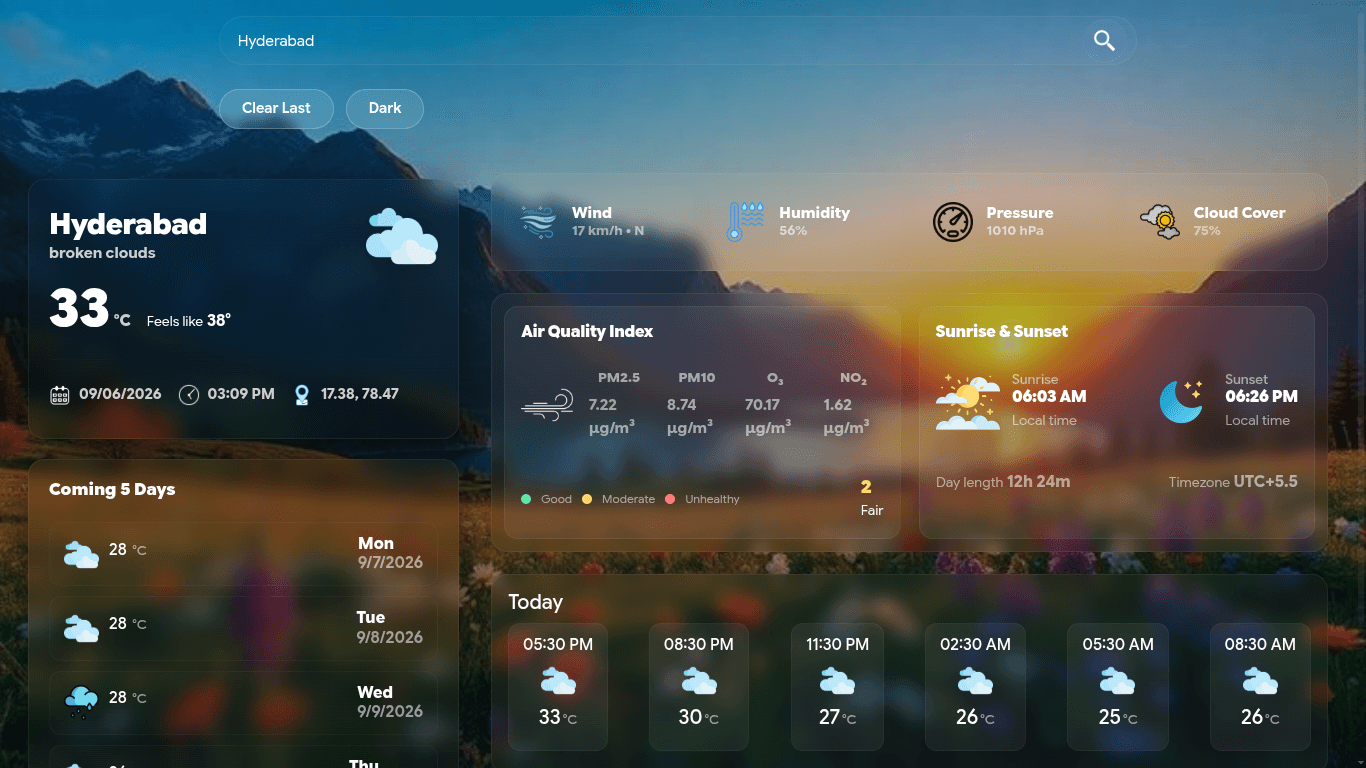
Task: Click the PM10 value 8.74
Action: (x=681, y=405)
